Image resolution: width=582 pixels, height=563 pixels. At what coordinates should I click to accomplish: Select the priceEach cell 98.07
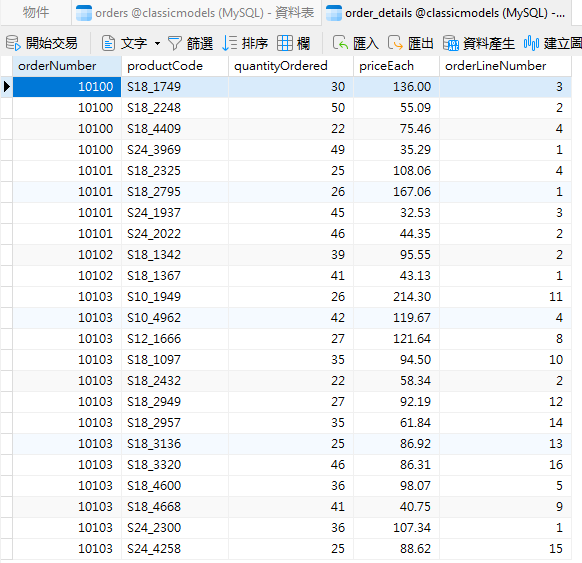[396, 486]
